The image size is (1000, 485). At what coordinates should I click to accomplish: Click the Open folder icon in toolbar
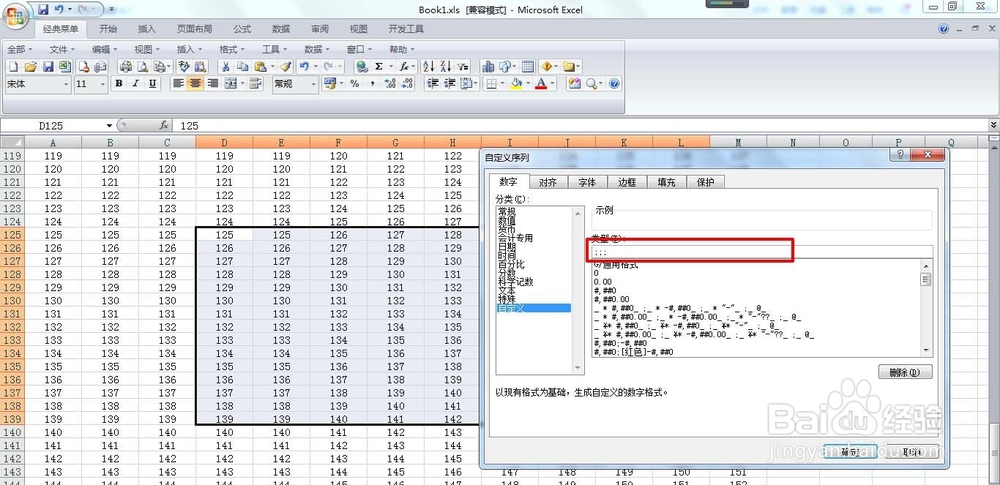pos(31,66)
